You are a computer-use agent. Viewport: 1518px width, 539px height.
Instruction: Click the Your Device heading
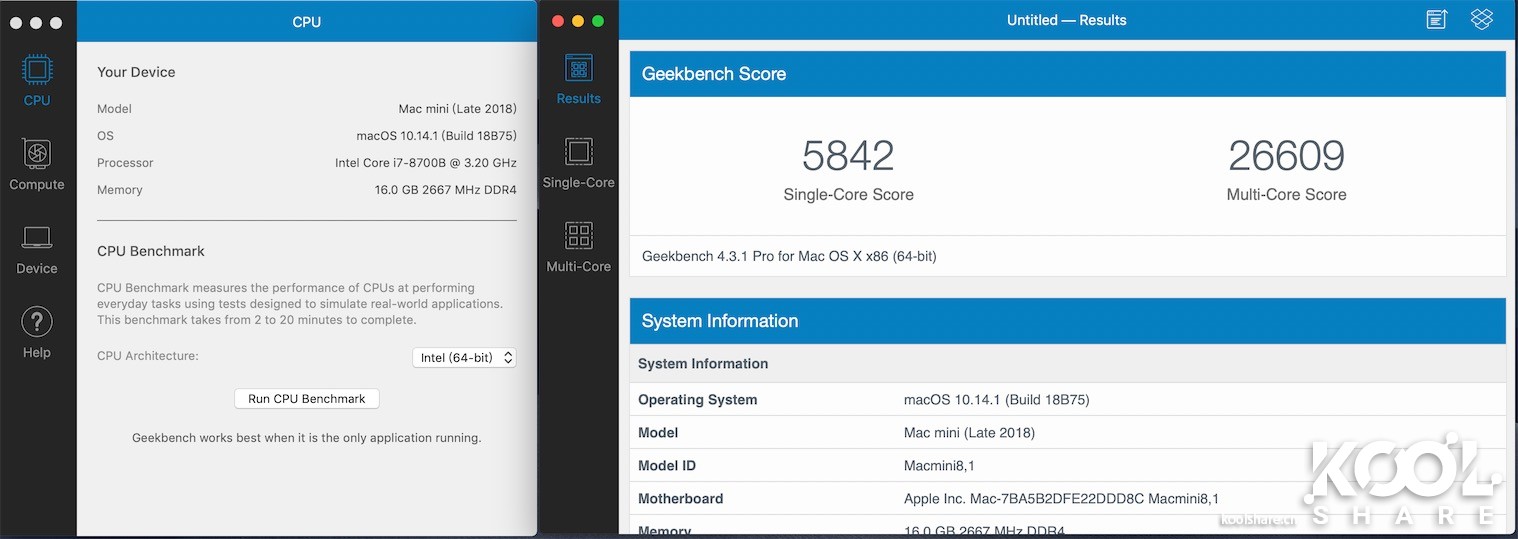pyautogui.click(x=136, y=72)
